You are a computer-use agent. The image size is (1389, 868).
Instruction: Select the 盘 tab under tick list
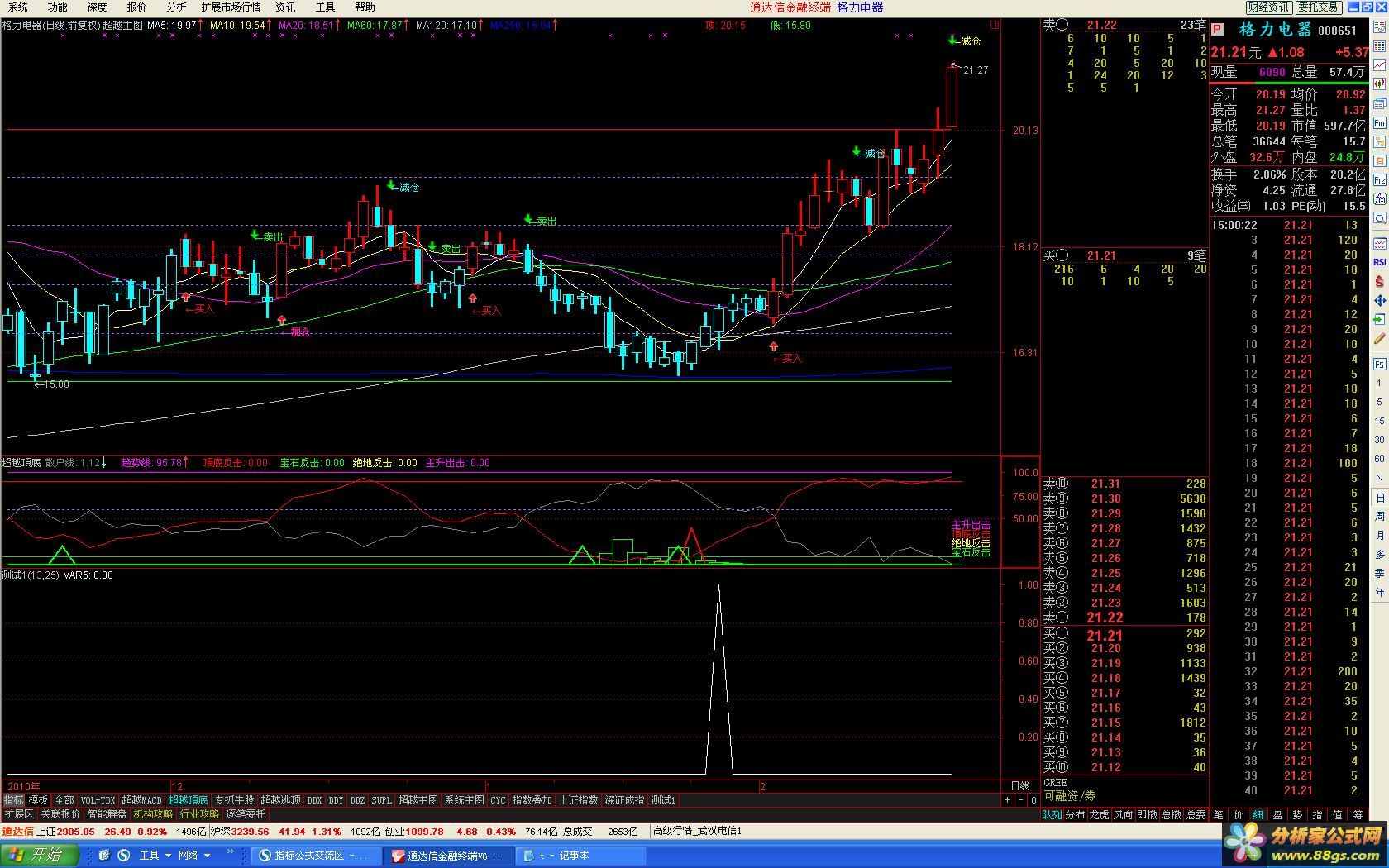pos(1277,814)
